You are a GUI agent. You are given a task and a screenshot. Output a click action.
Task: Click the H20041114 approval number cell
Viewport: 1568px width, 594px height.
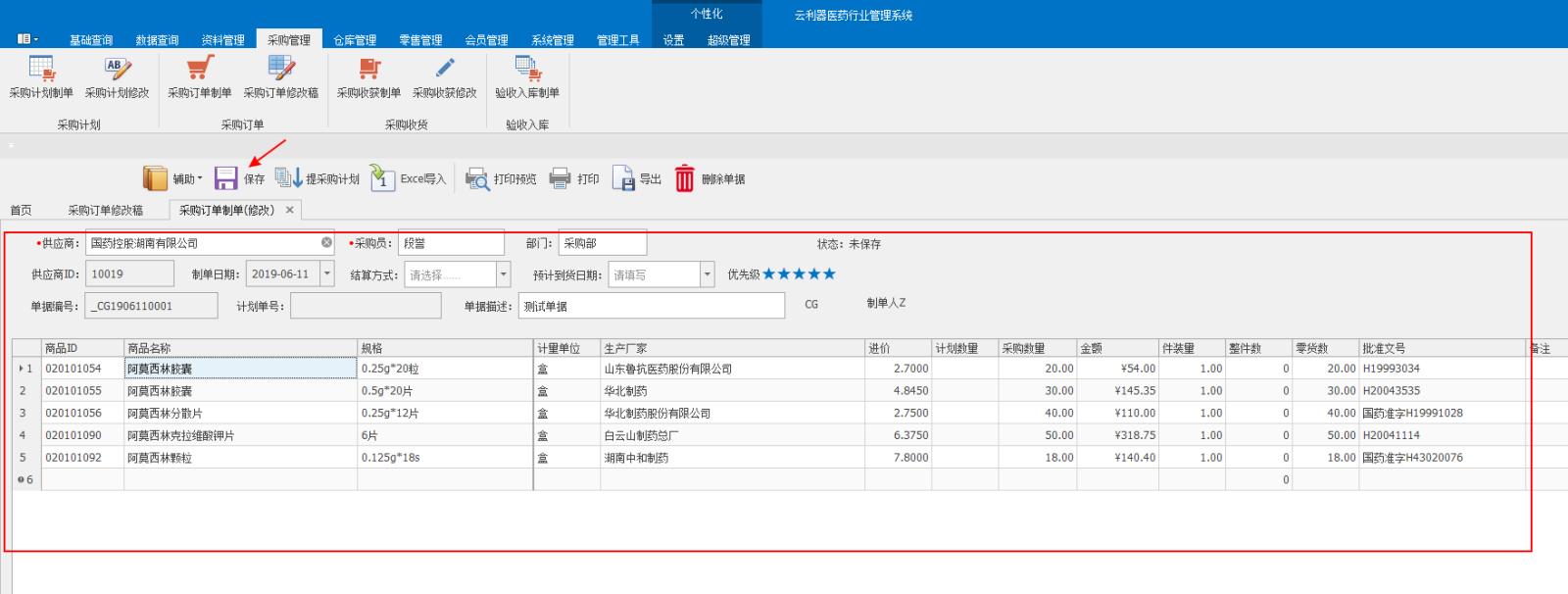tap(1442, 435)
